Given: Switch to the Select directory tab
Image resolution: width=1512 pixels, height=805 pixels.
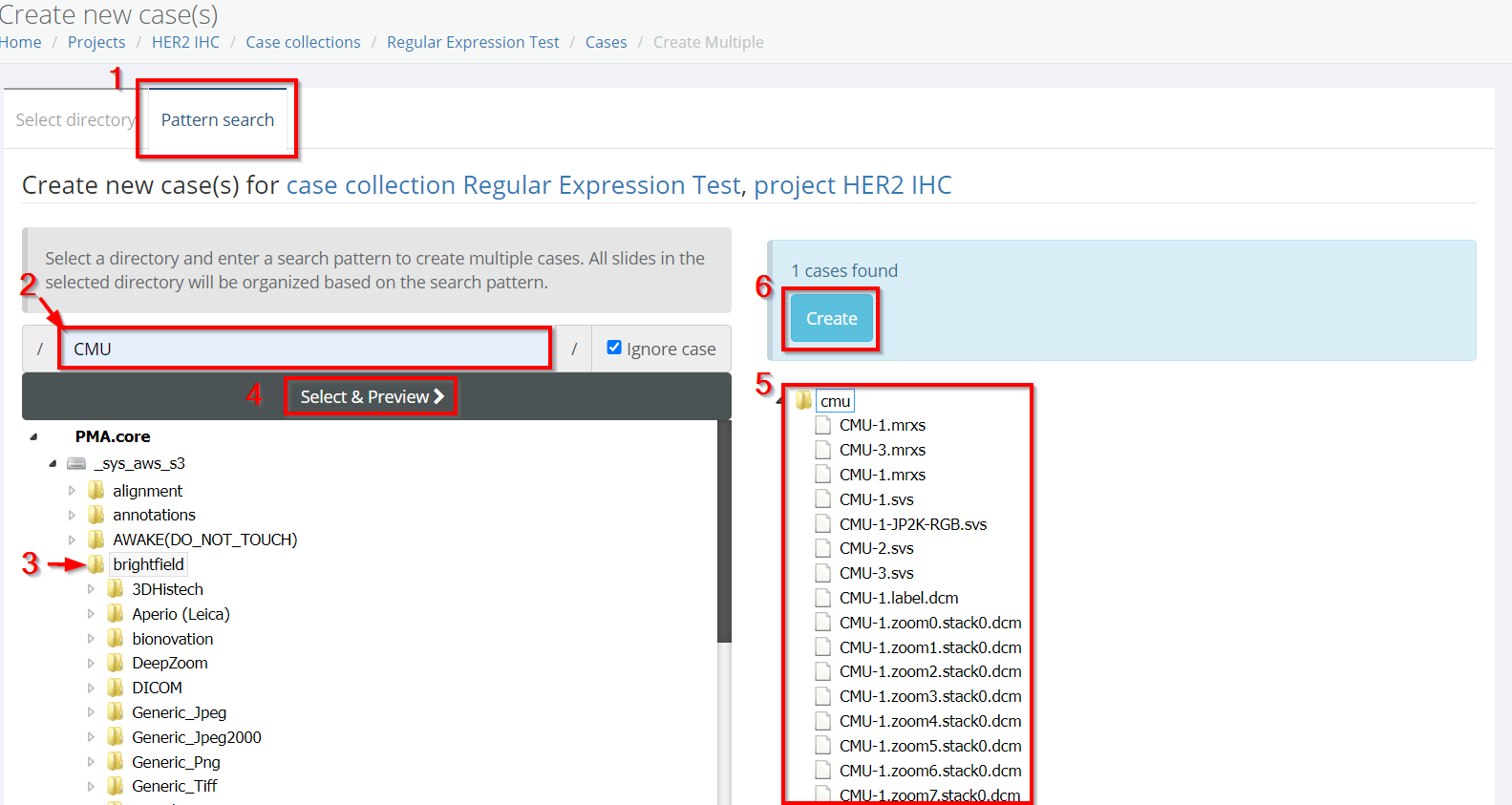Looking at the screenshot, I should (x=75, y=120).
